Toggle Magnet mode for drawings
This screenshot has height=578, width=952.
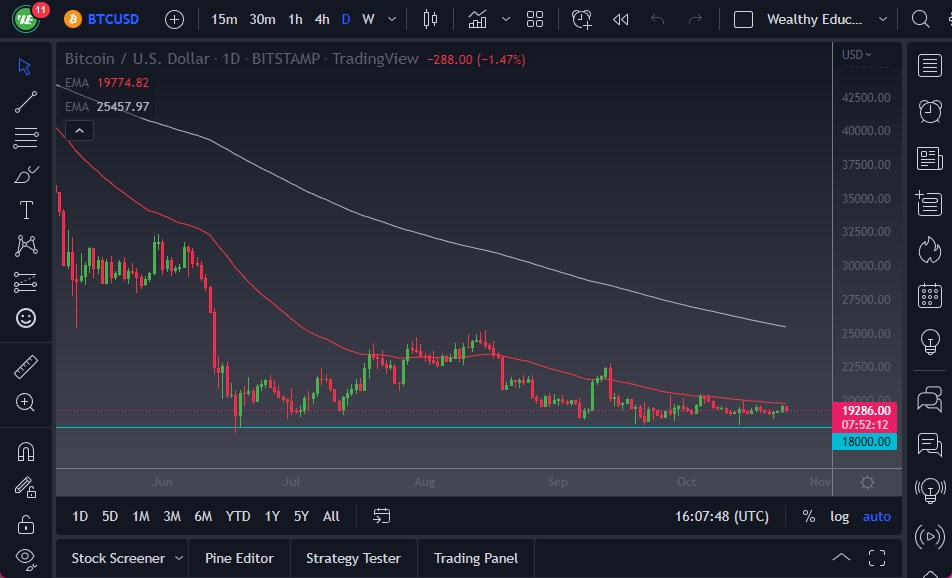(x=26, y=451)
